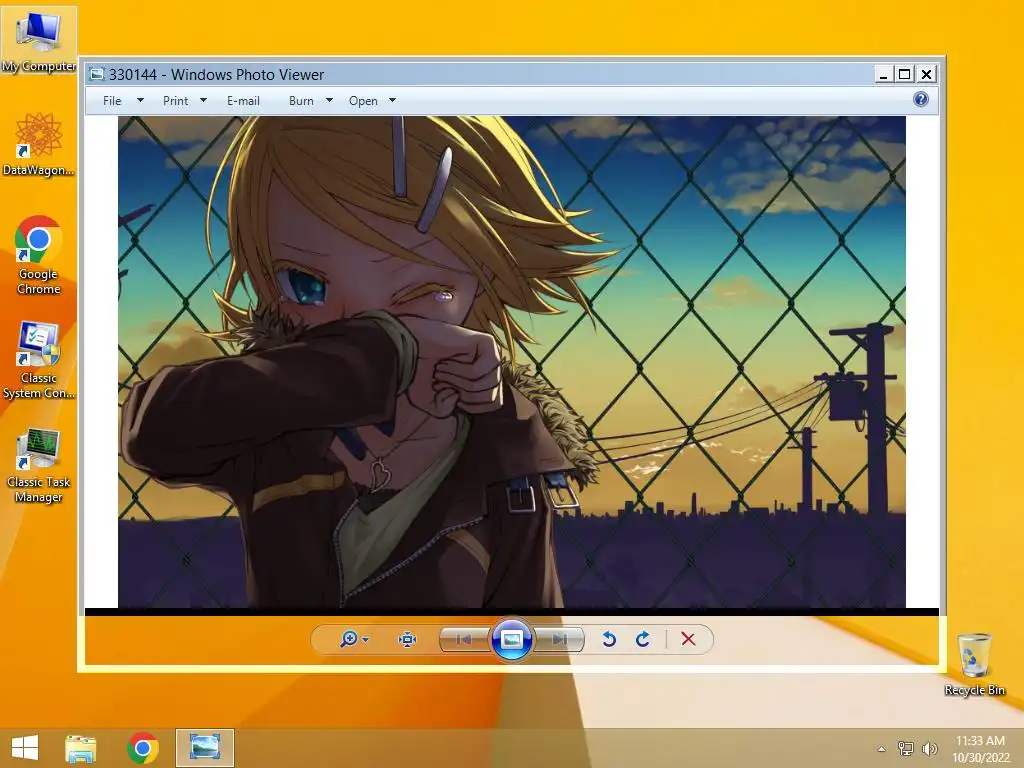
Task: Open File Explorer from the taskbar
Action: pyautogui.click(x=81, y=748)
